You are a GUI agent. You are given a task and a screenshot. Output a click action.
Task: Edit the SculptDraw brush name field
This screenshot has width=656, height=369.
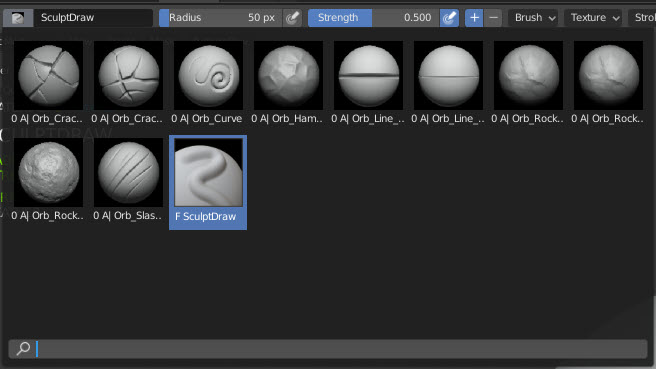93,18
